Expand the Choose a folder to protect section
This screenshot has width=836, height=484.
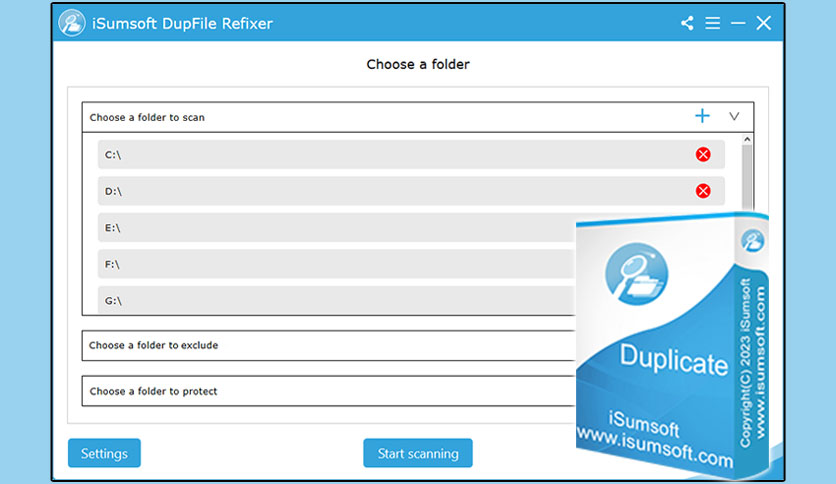(328, 391)
